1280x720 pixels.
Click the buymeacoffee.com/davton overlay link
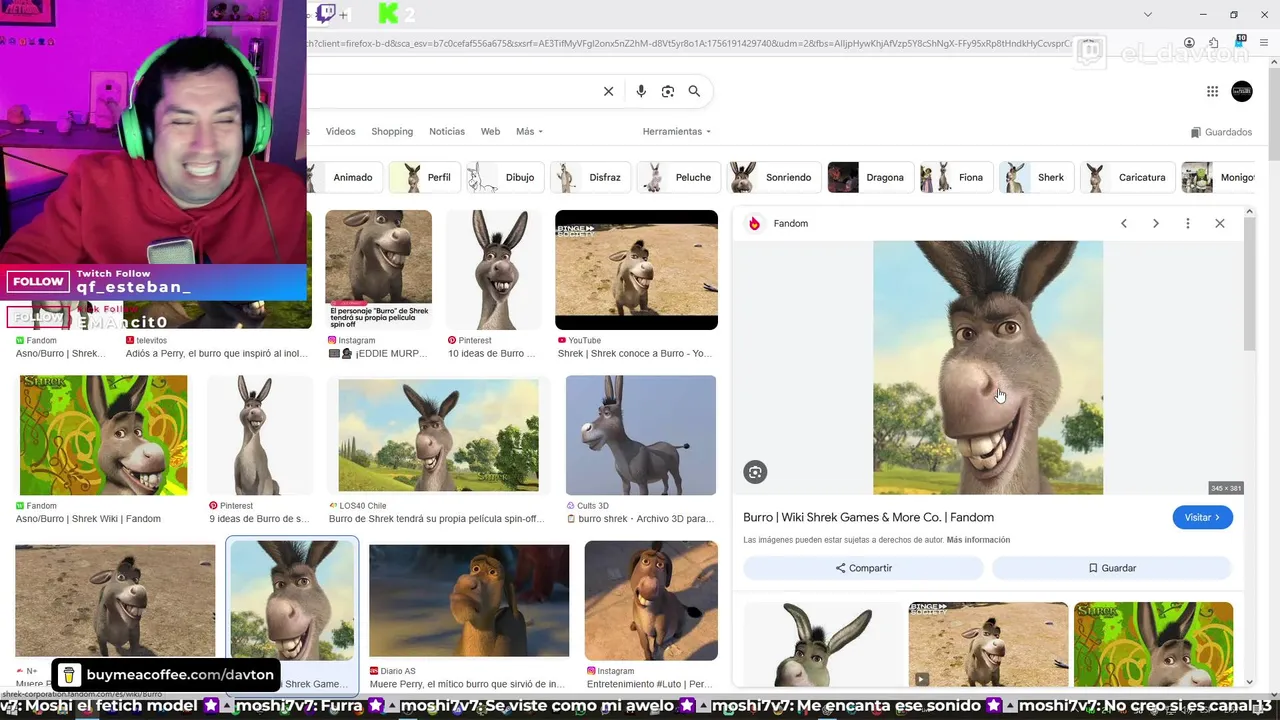(167, 675)
